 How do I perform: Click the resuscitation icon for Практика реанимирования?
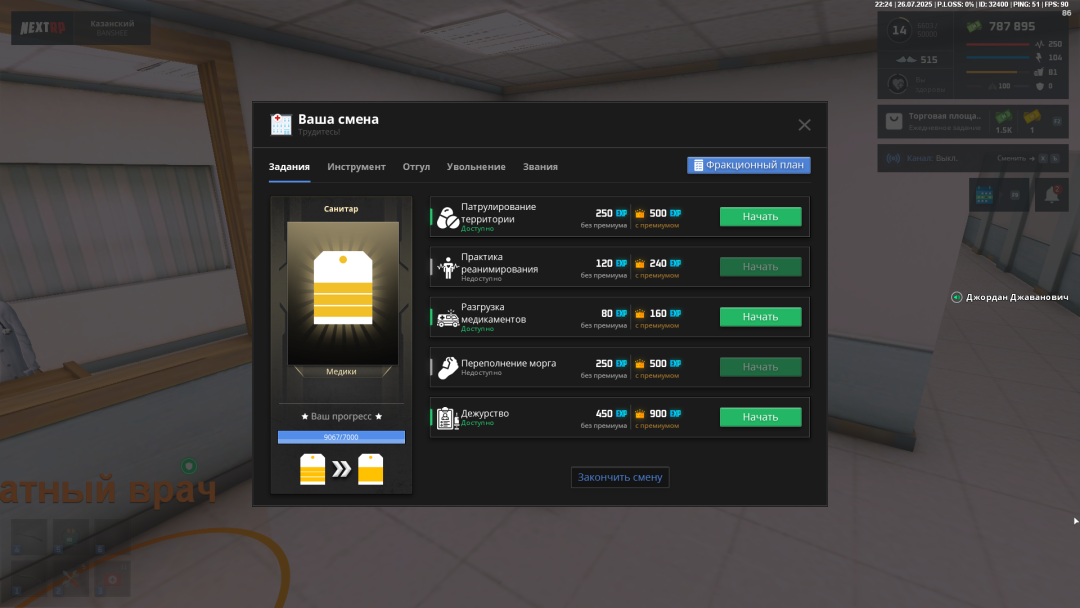(448, 267)
